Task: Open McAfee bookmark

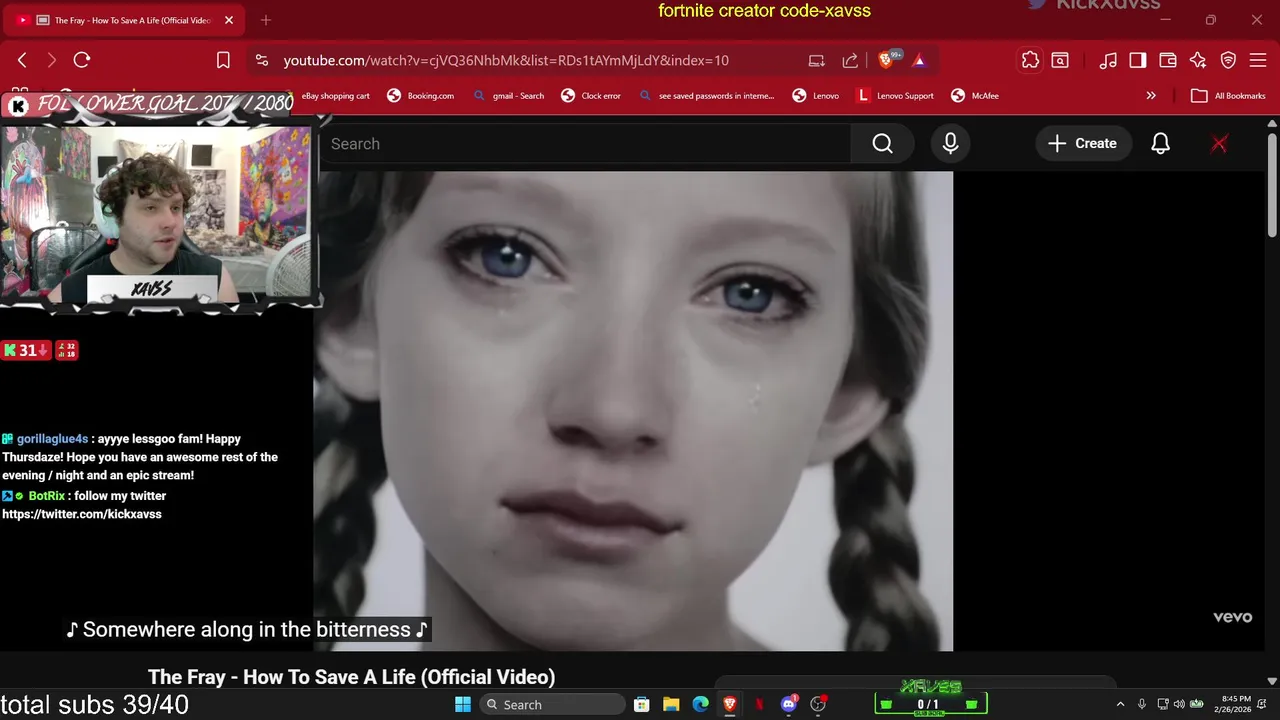Action: (975, 96)
